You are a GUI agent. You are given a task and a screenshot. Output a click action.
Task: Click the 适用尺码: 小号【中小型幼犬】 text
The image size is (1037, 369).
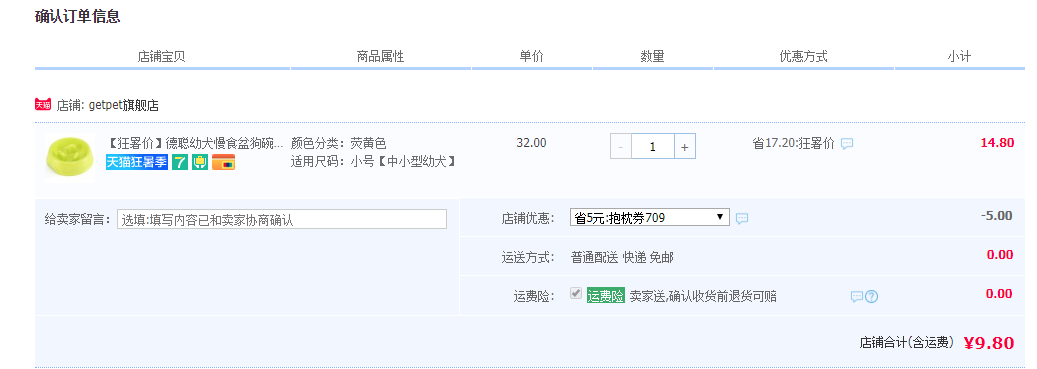tap(374, 161)
